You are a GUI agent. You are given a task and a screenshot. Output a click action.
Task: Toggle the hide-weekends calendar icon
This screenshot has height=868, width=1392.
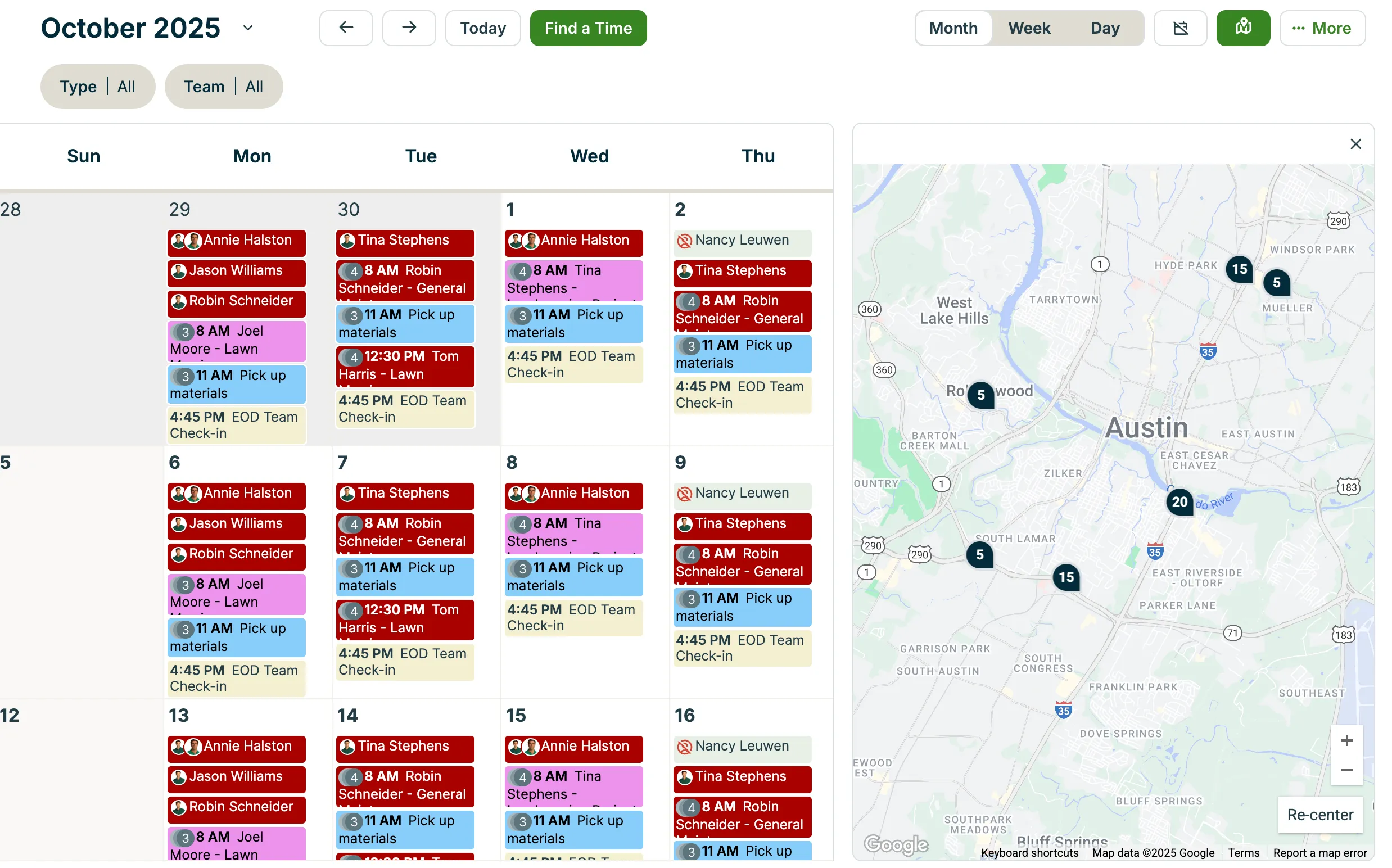click(1179, 28)
